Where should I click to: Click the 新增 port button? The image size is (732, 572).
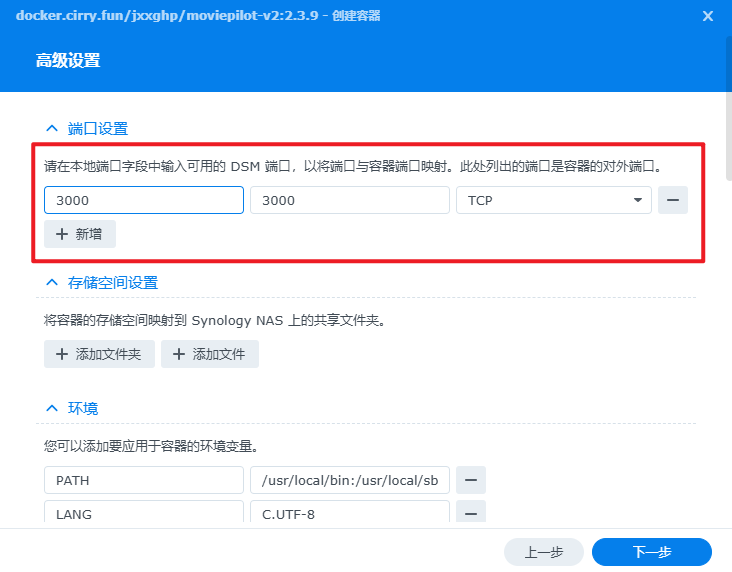[80, 234]
